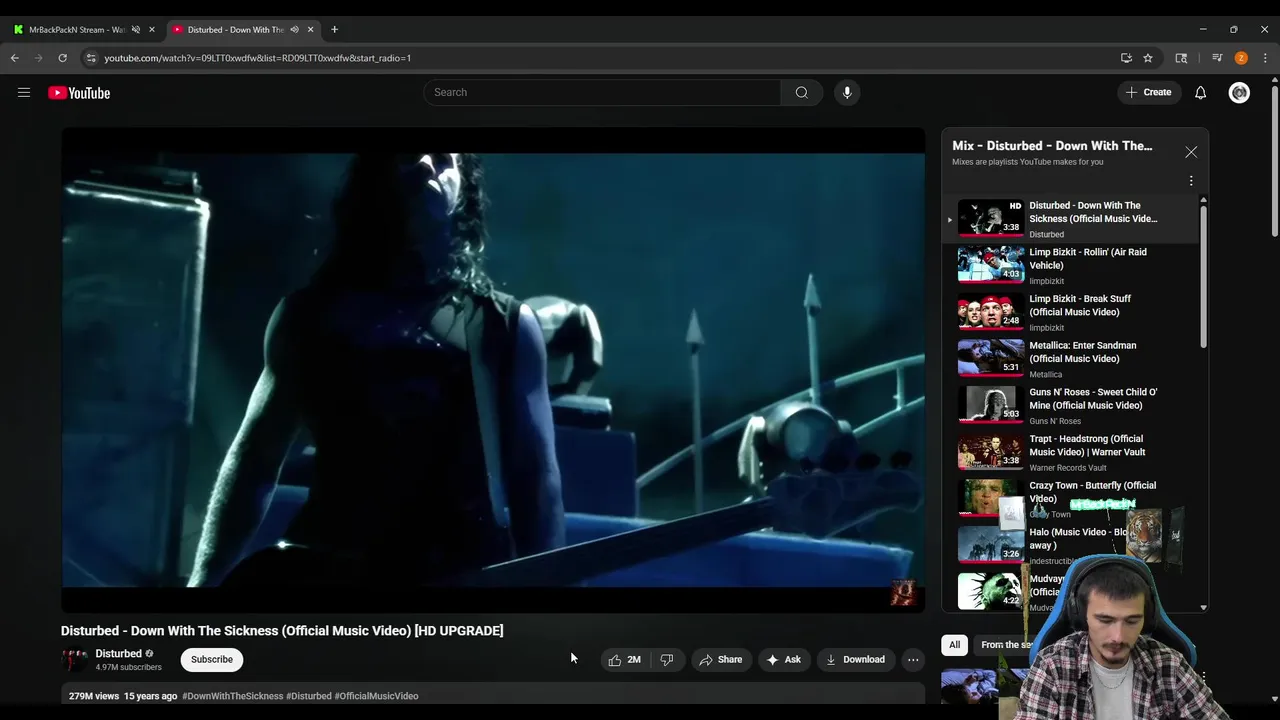Play Limp Bizkit Rollin' from the mix
This screenshot has height=720, width=1280.
[1072, 265]
